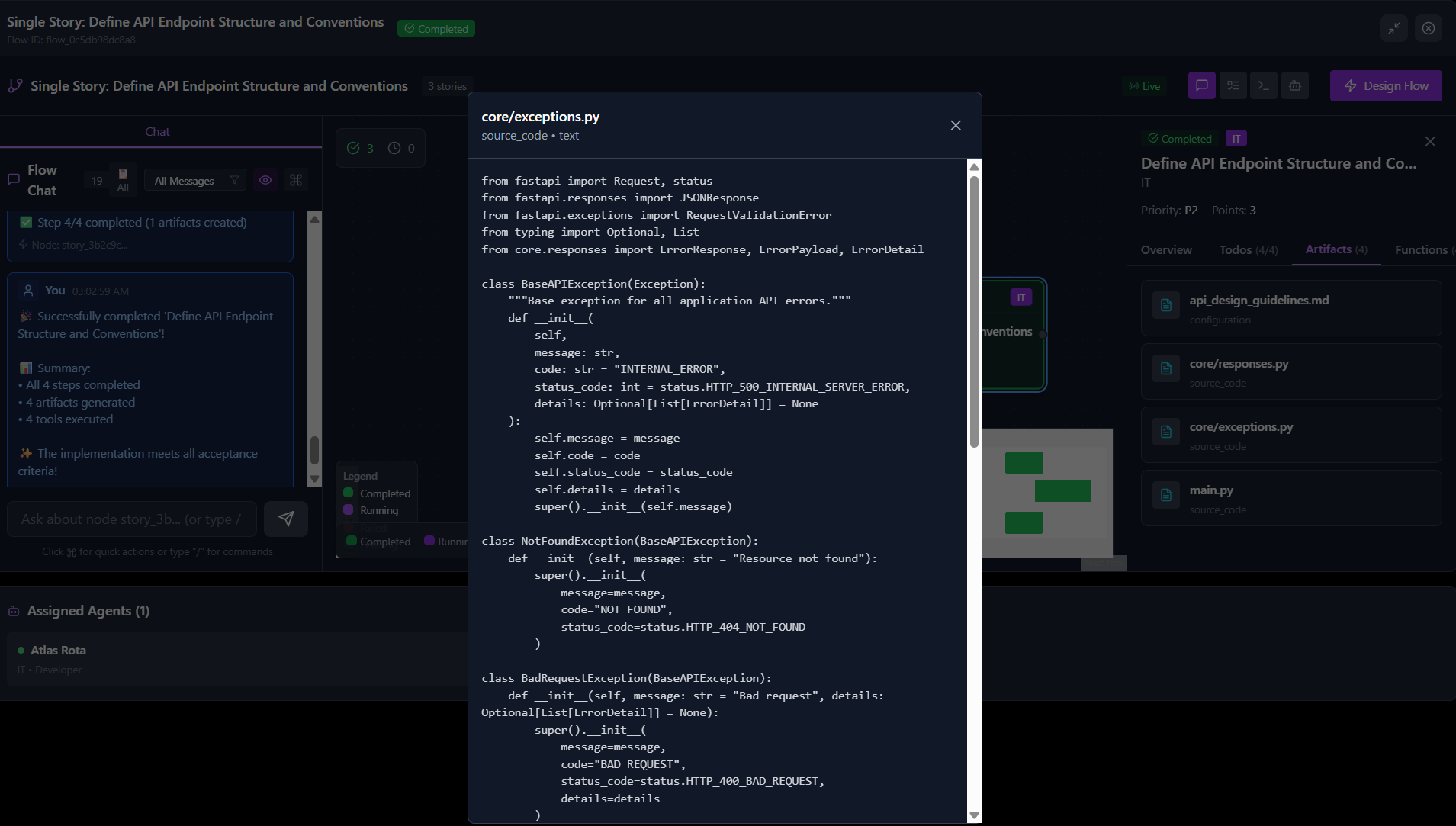Image resolution: width=1456 pixels, height=826 pixels.
Task: Select the All clipboard filter button
Action: point(123,180)
